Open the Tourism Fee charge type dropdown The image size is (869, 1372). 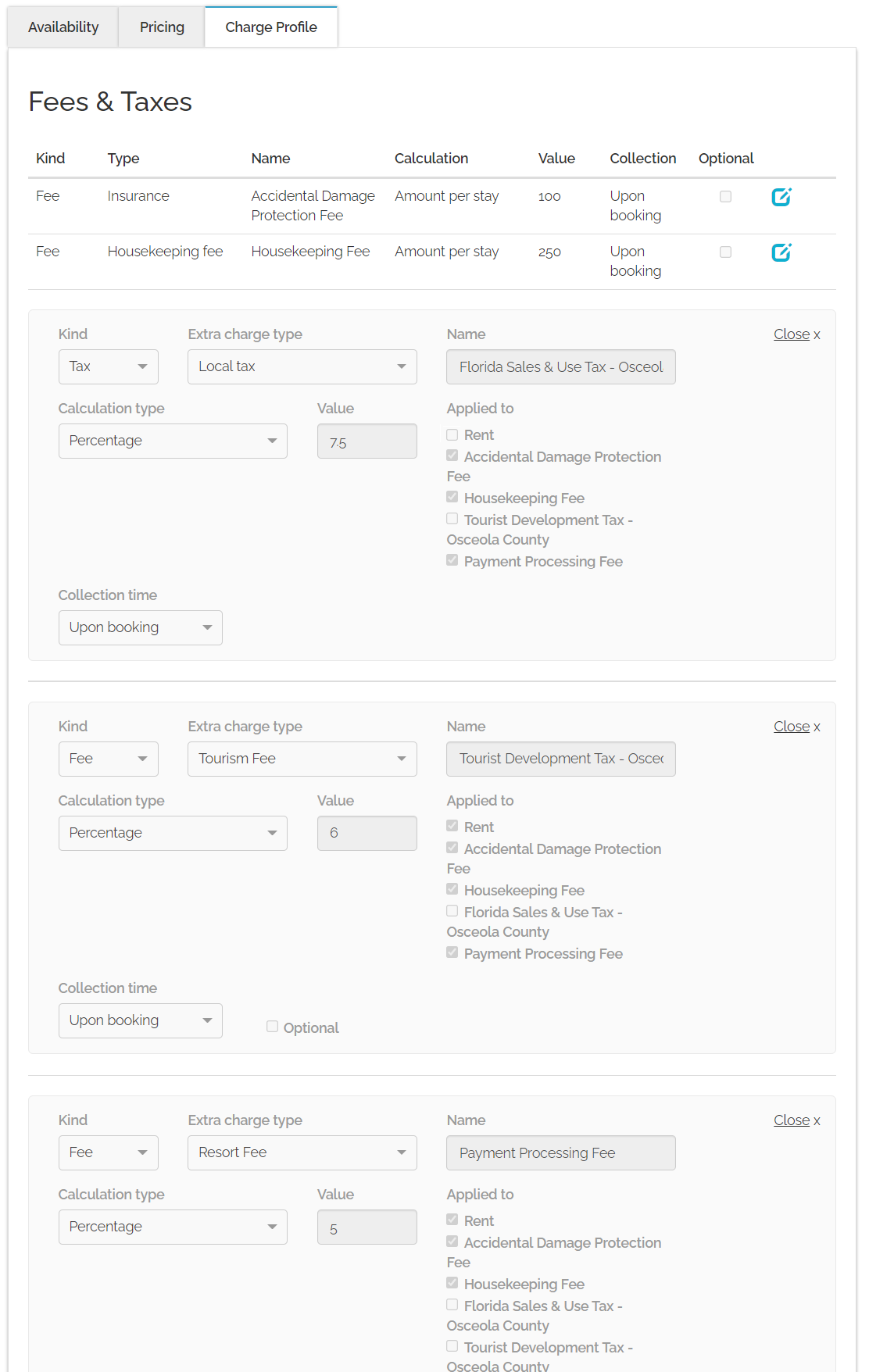pyautogui.click(x=302, y=759)
